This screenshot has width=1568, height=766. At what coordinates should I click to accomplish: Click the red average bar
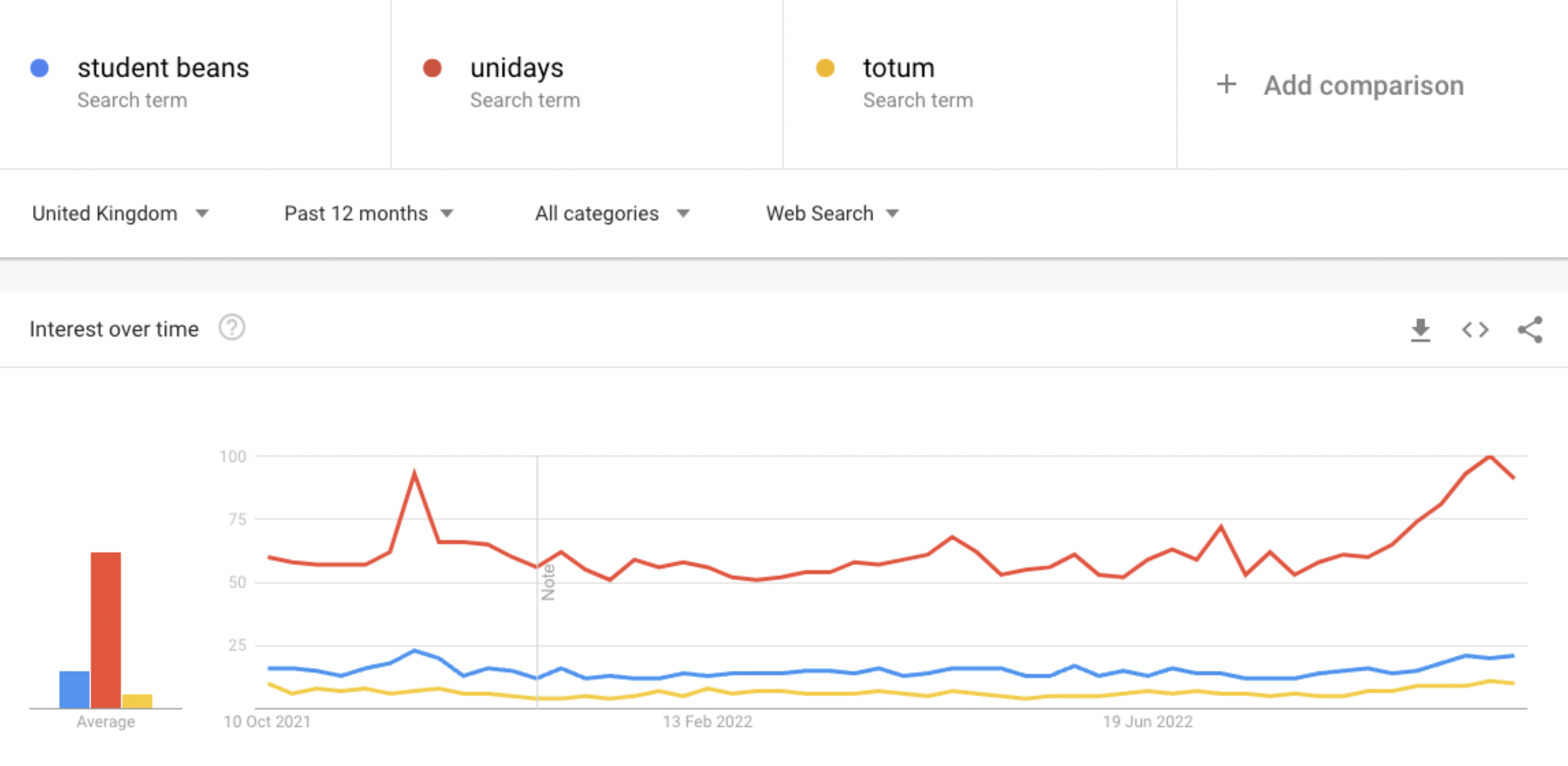pyautogui.click(x=106, y=630)
